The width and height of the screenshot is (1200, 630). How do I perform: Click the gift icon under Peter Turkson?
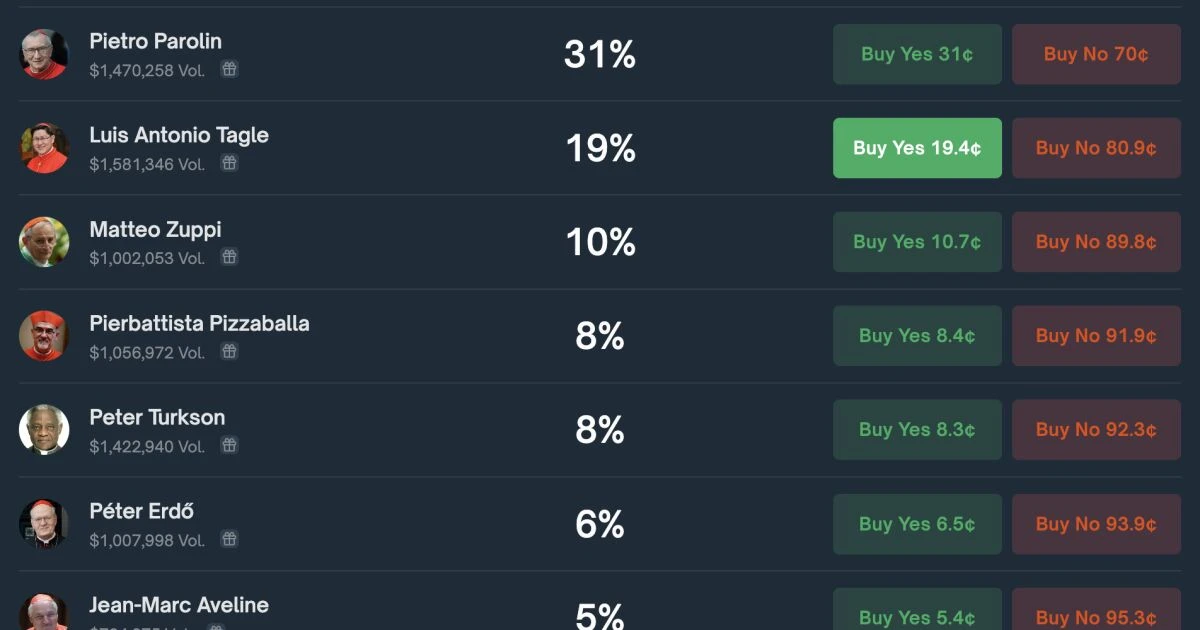click(229, 445)
